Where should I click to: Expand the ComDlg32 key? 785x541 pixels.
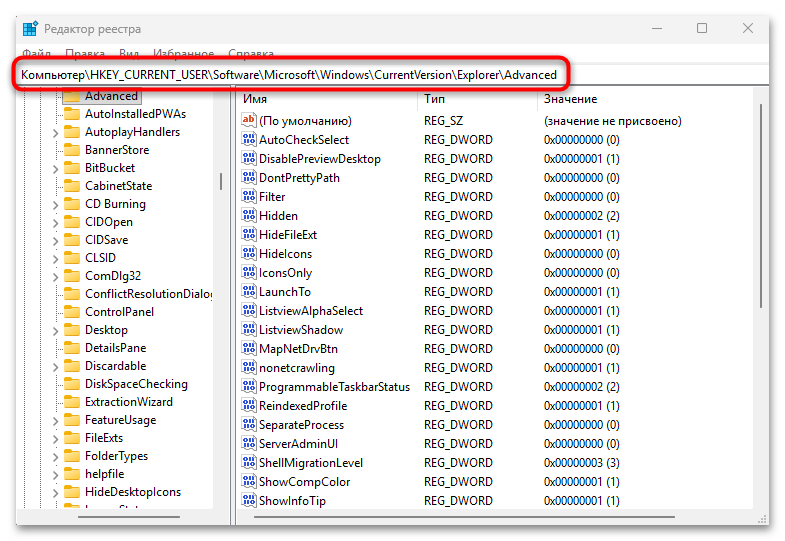click(56, 277)
